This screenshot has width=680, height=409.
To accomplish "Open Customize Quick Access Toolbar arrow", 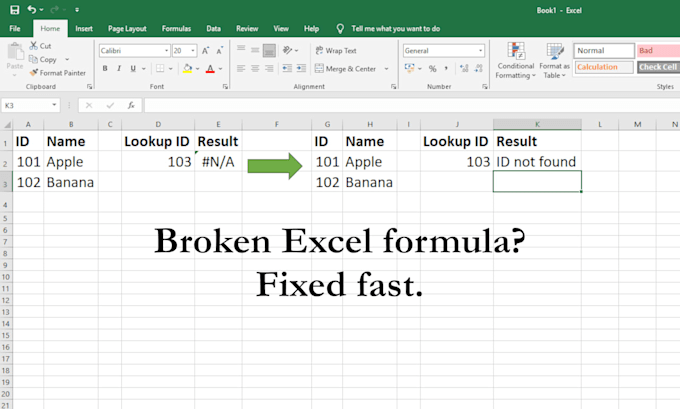I will [x=77, y=10].
